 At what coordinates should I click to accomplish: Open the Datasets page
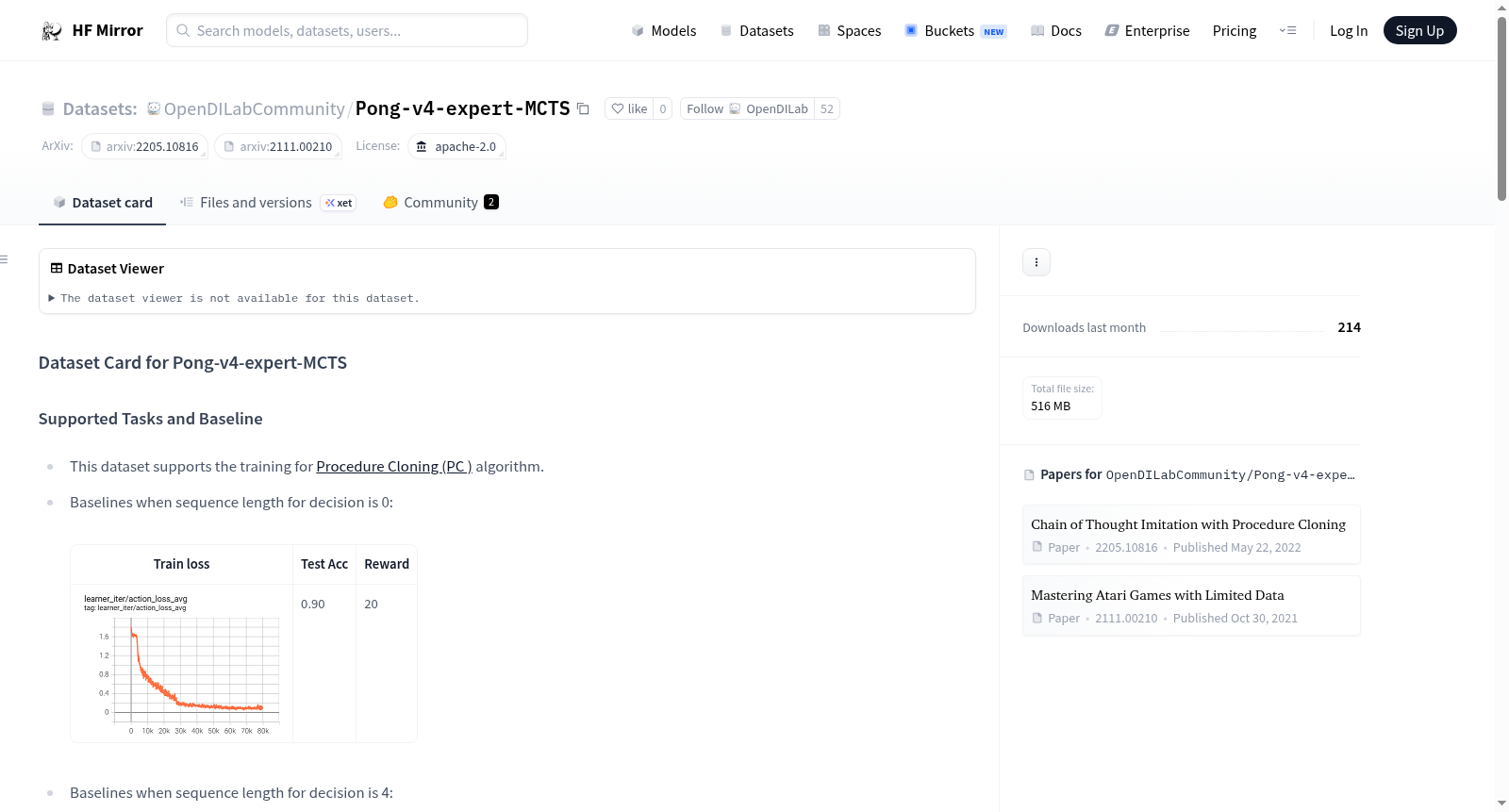point(757,31)
